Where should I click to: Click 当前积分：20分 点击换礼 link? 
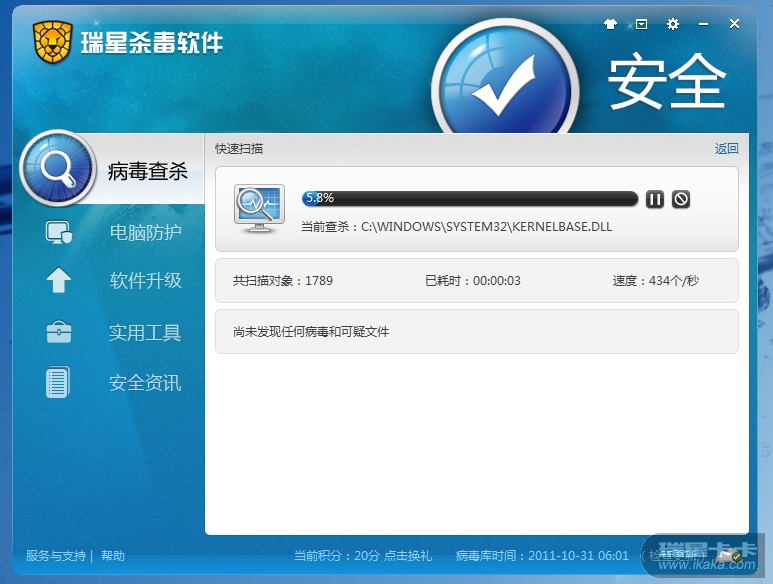(363, 556)
